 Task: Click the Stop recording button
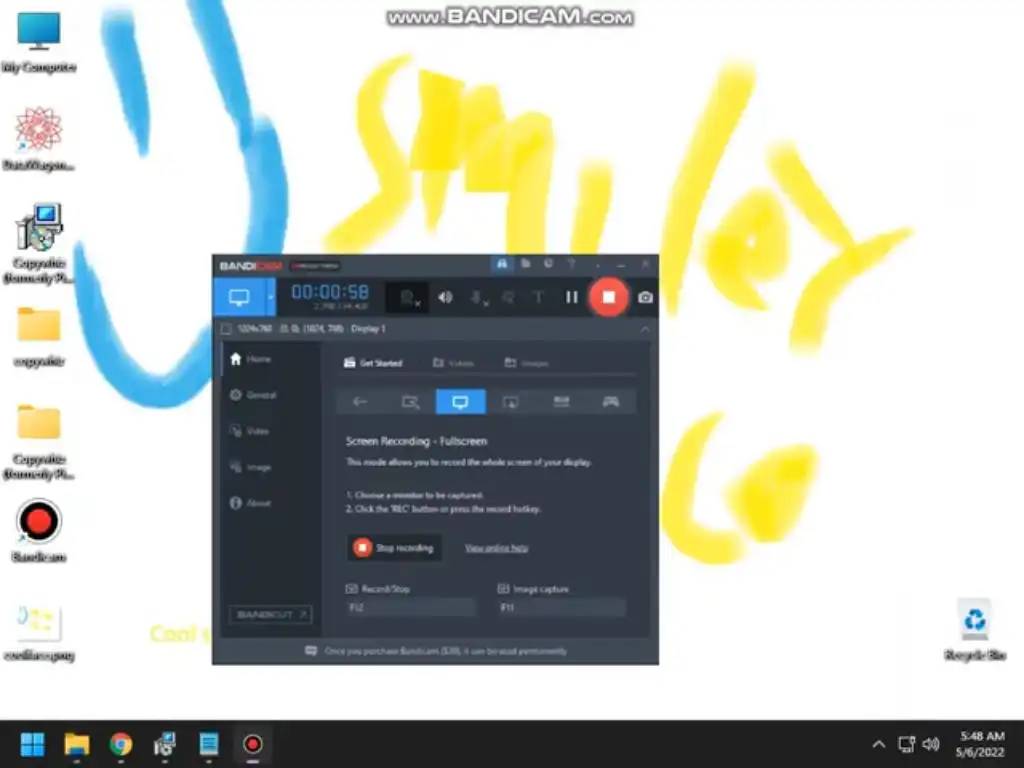tap(394, 547)
